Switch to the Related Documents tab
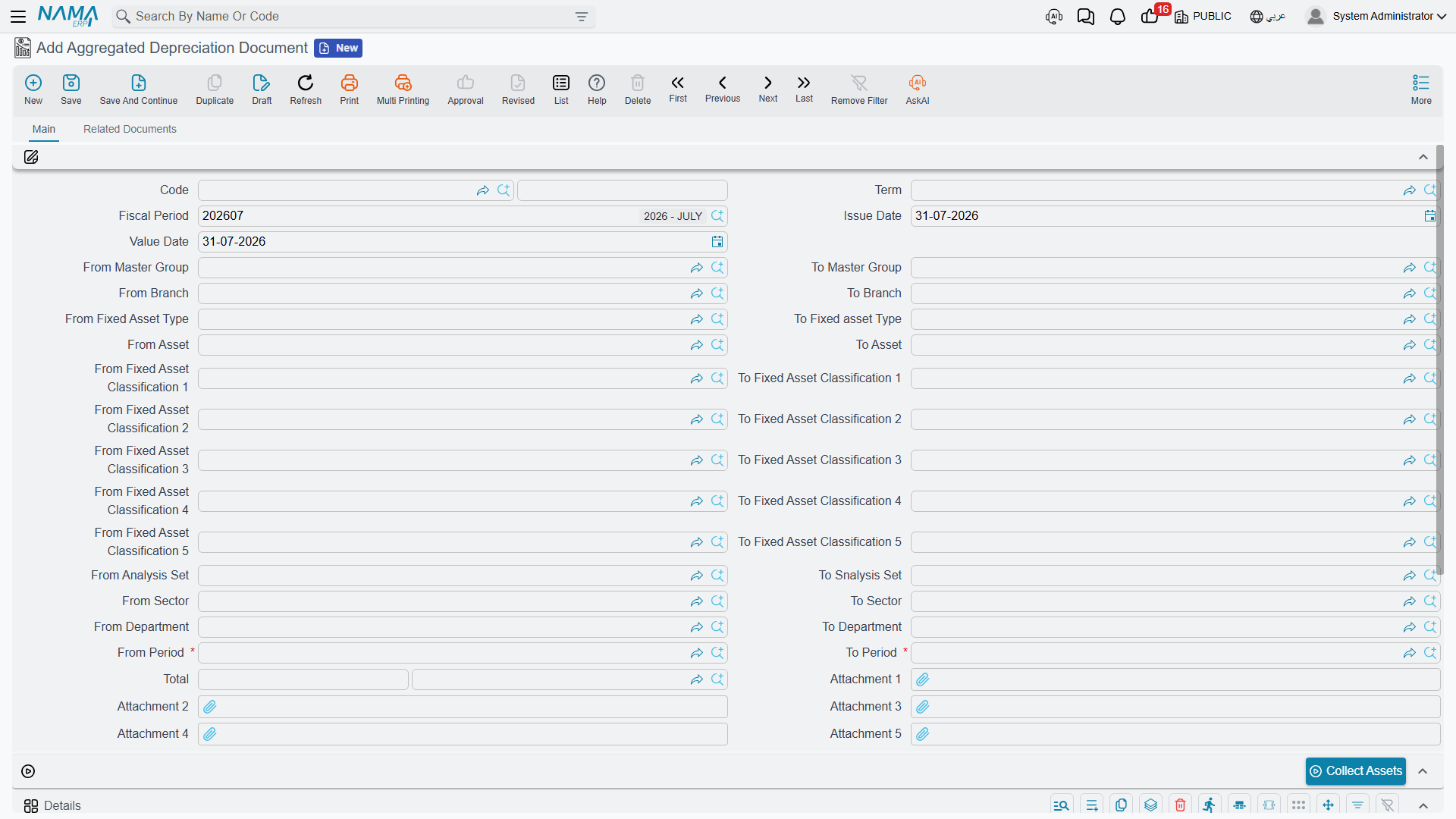Image resolution: width=1456 pixels, height=819 pixels. click(130, 129)
